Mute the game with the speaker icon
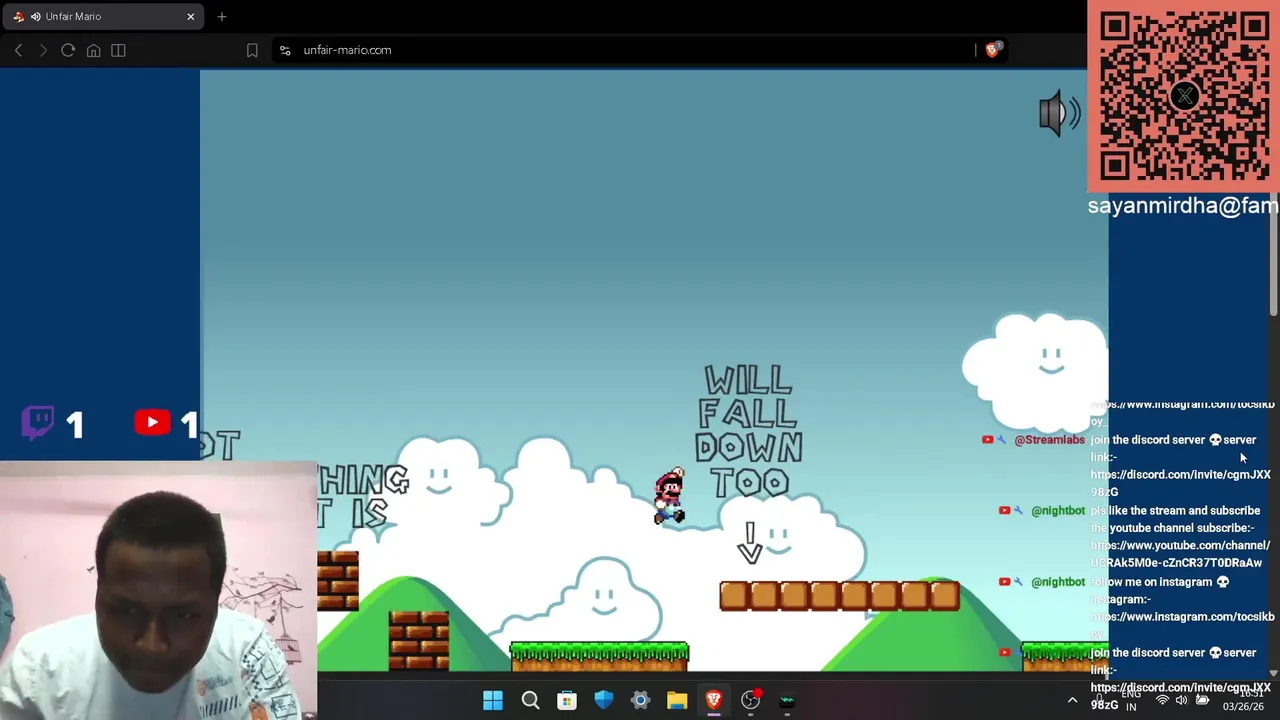This screenshot has width=1280, height=720. (1058, 114)
